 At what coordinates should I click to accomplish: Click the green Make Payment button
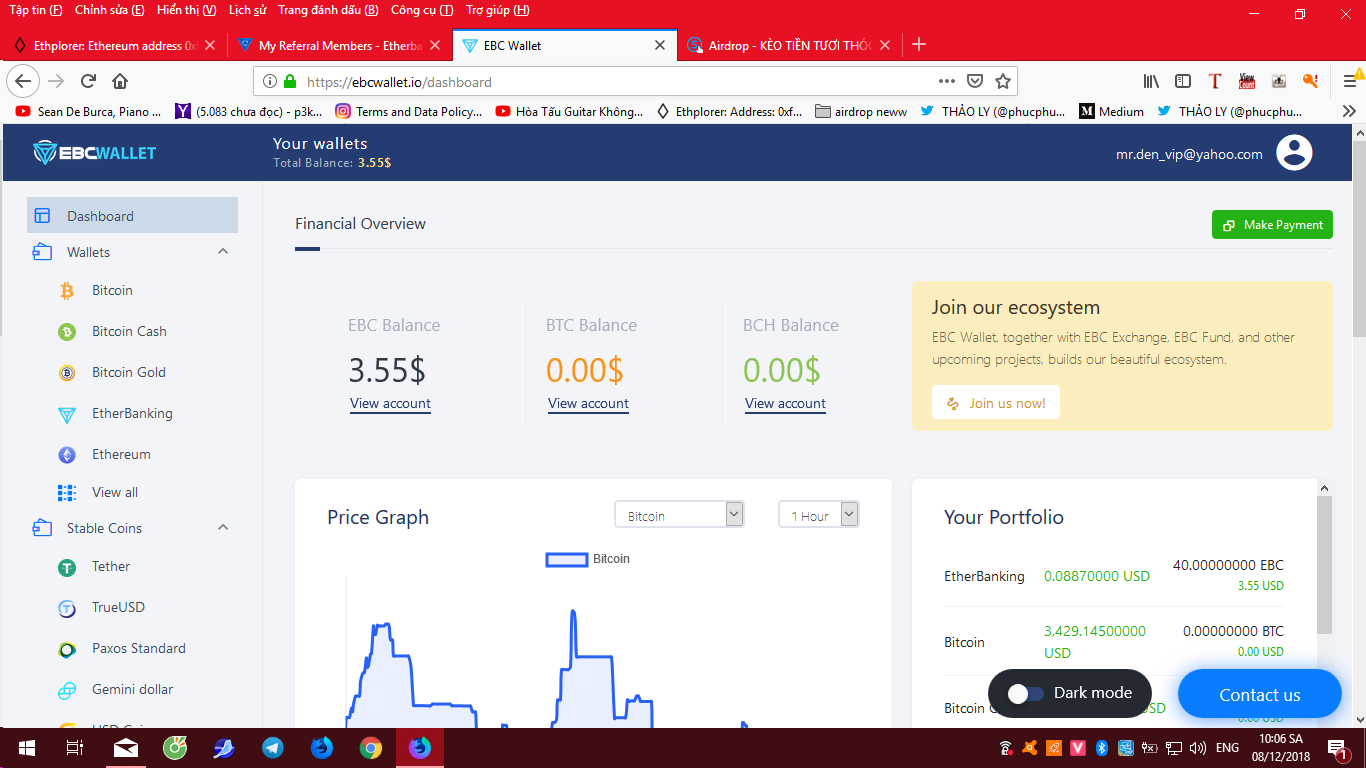click(x=1272, y=225)
